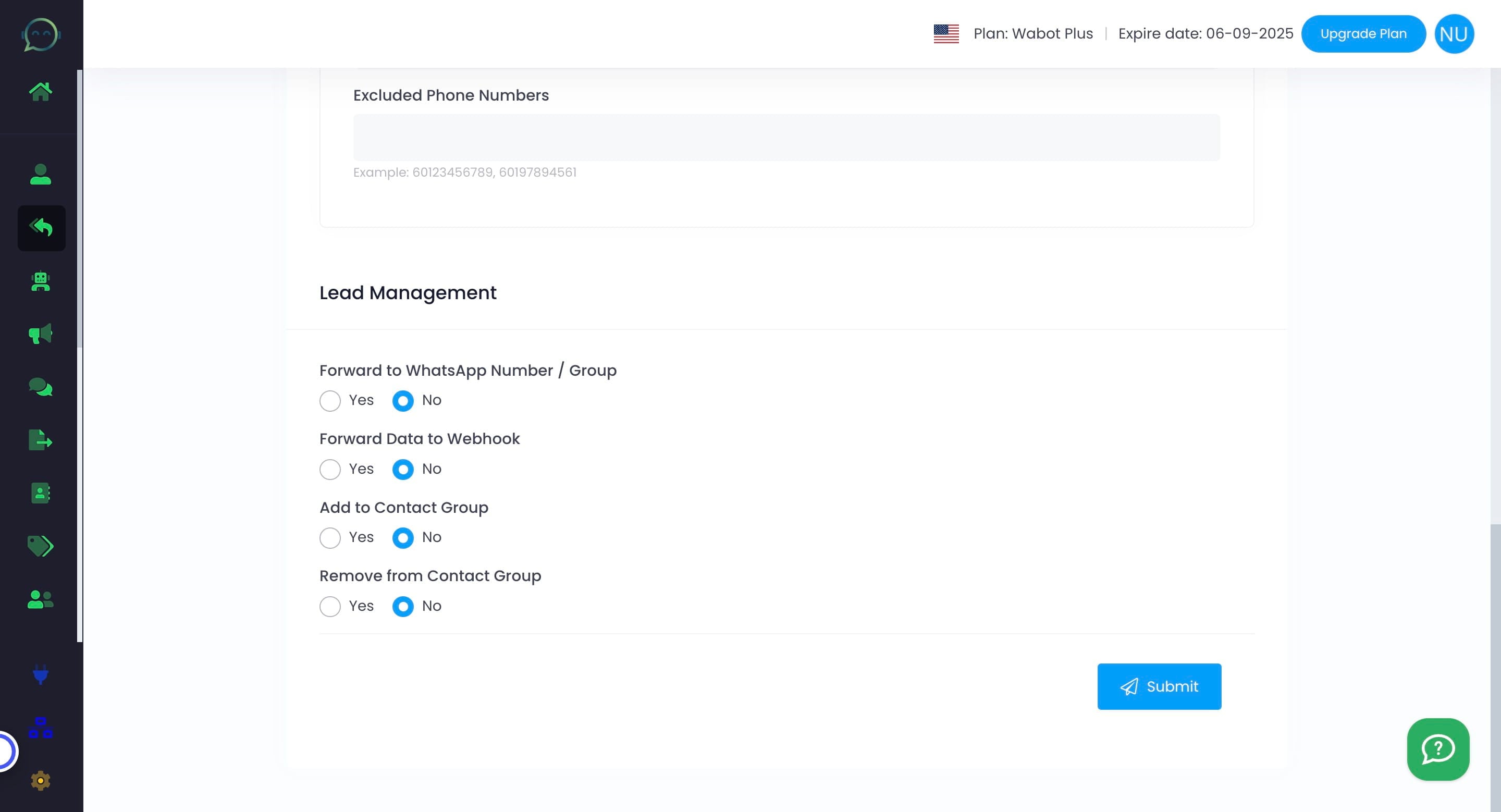Click the file export sidebar icon

(x=40, y=440)
